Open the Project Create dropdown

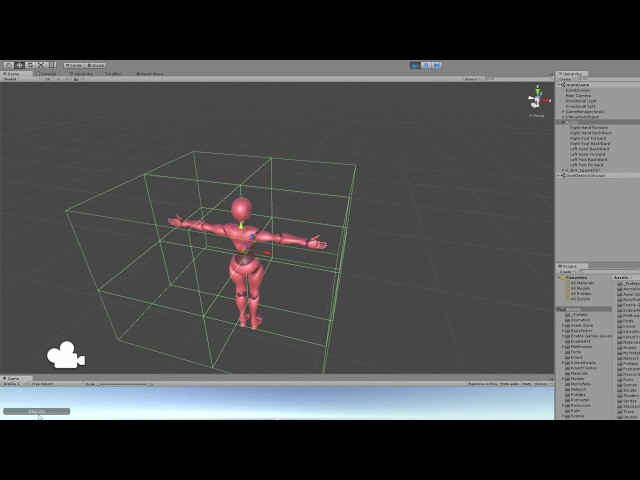pos(567,271)
